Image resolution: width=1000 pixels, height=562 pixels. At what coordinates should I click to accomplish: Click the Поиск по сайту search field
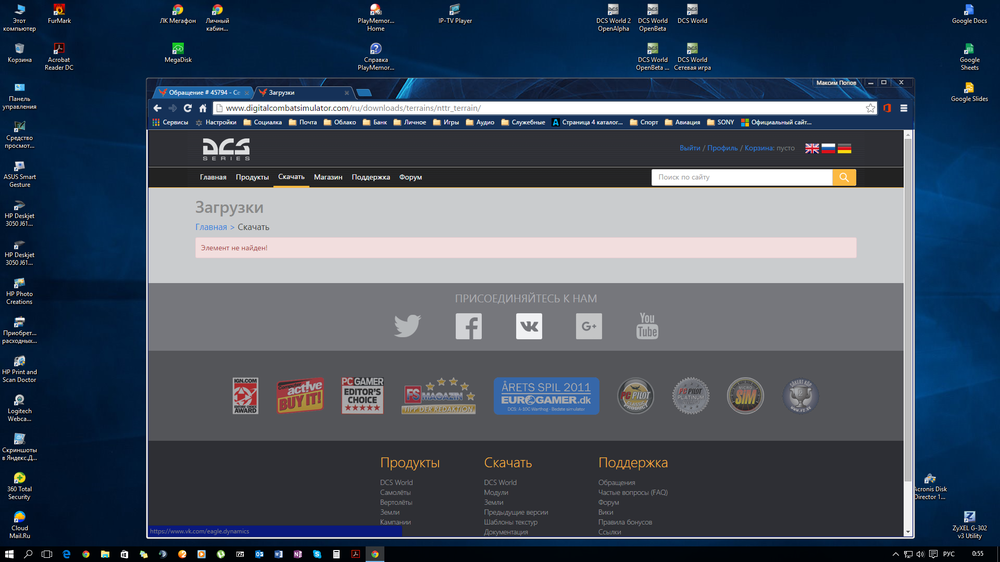(742, 177)
